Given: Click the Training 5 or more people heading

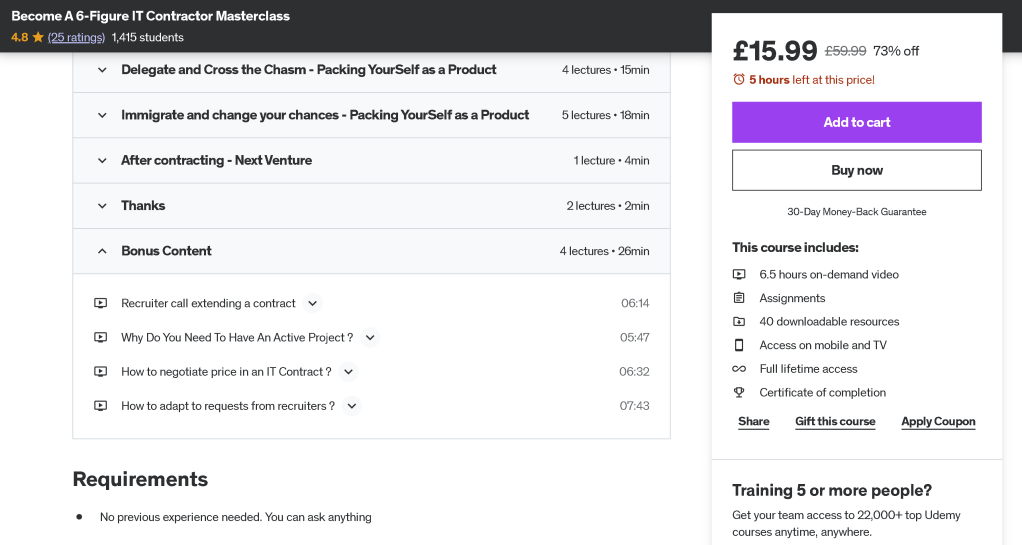Looking at the screenshot, I should click(832, 490).
